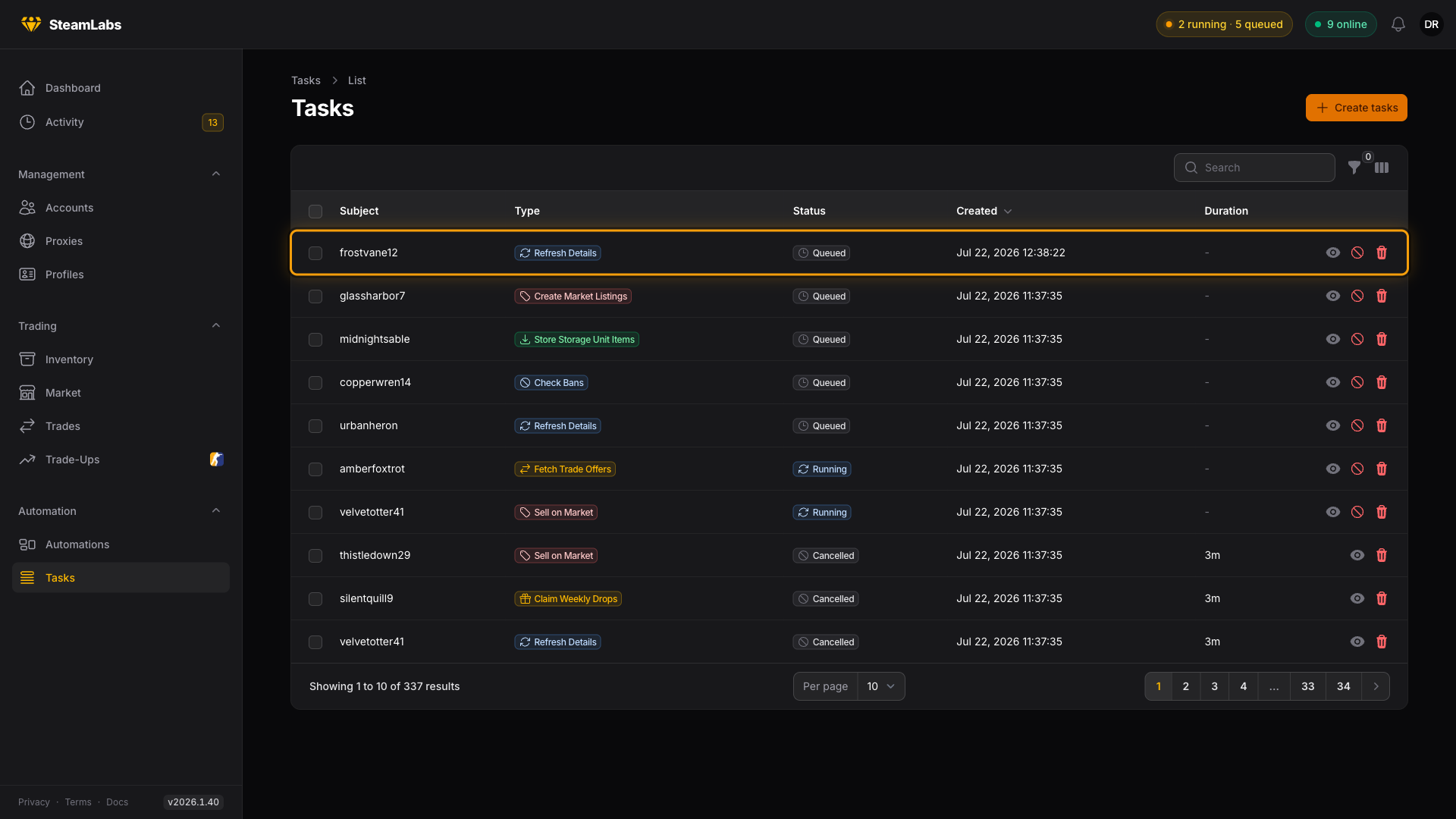Viewport: 1456px width, 819px height.
Task: Open Dashboard in the sidebar
Action: [121, 88]
